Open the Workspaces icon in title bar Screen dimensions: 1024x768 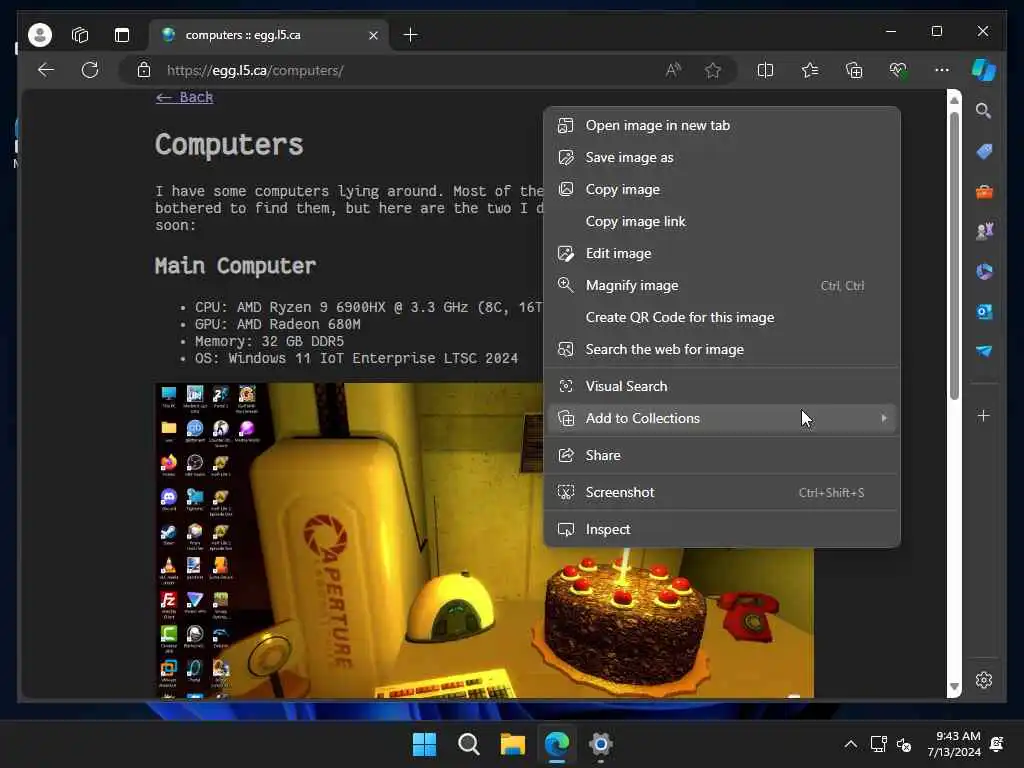80,35
